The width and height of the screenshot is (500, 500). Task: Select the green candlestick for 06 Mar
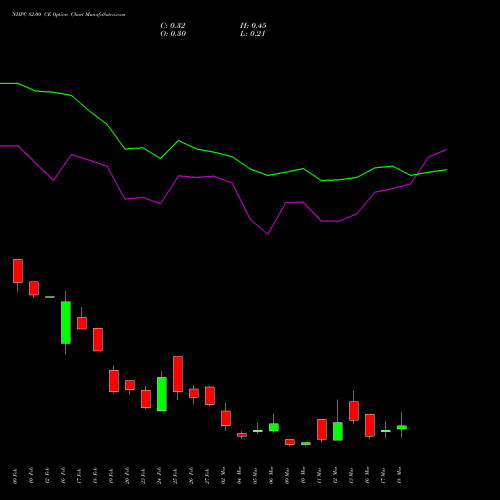tap(274, 427)
